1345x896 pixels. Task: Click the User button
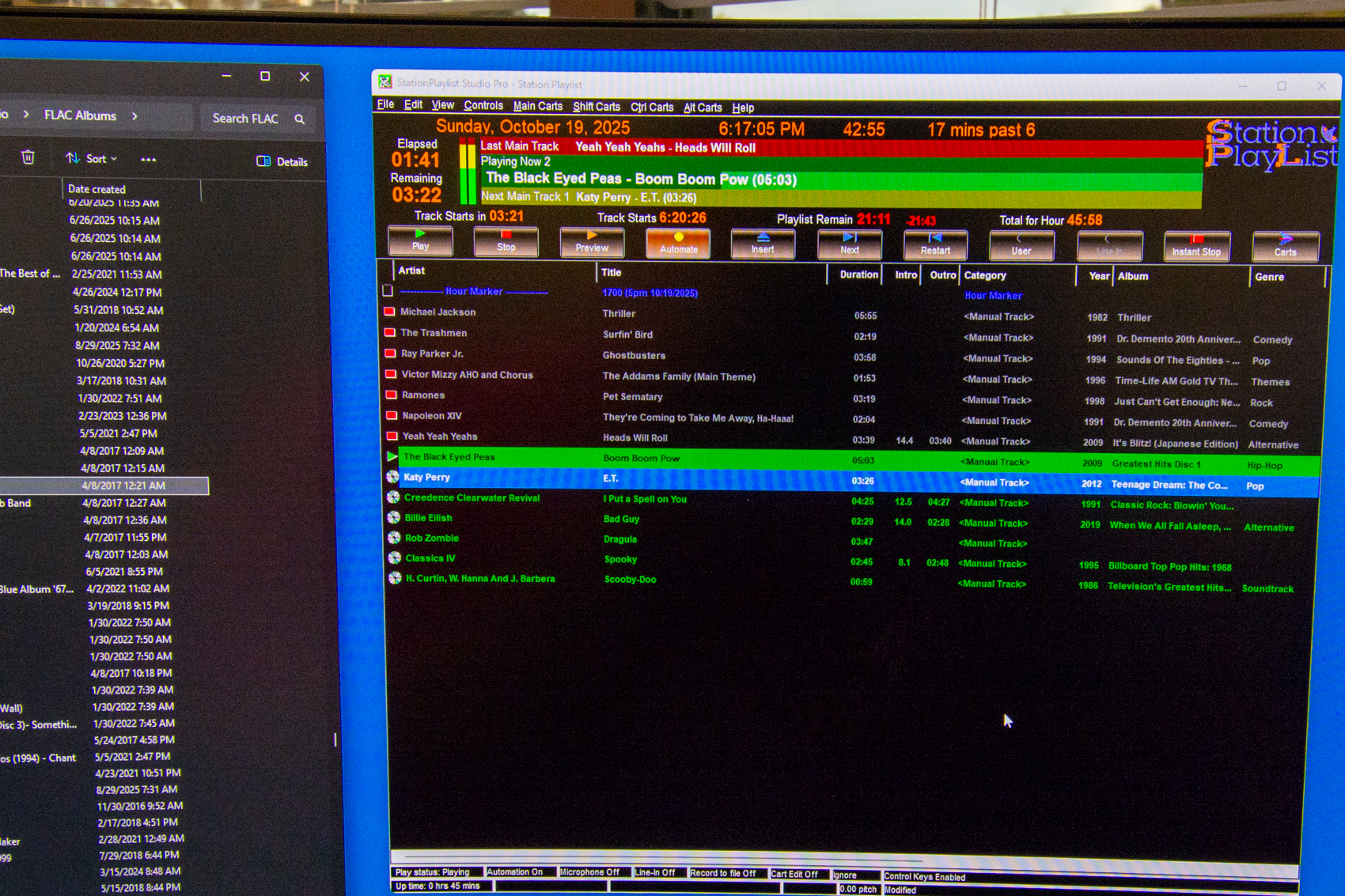pos(1021,247)
